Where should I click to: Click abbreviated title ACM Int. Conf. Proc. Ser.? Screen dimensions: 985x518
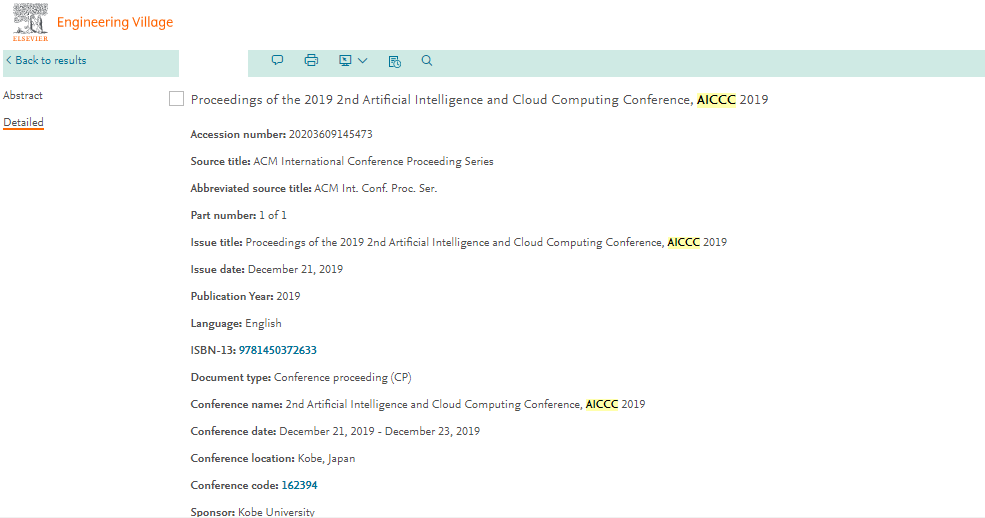coord(376,188)
